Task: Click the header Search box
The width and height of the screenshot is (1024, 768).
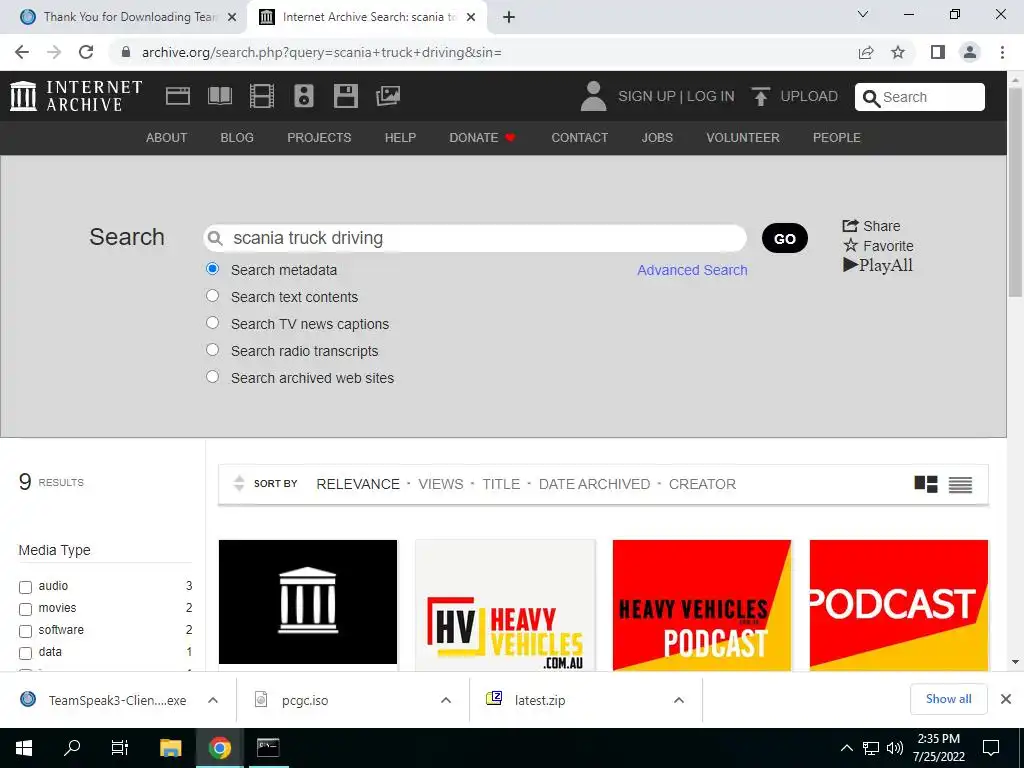Action: click(920, 97)
